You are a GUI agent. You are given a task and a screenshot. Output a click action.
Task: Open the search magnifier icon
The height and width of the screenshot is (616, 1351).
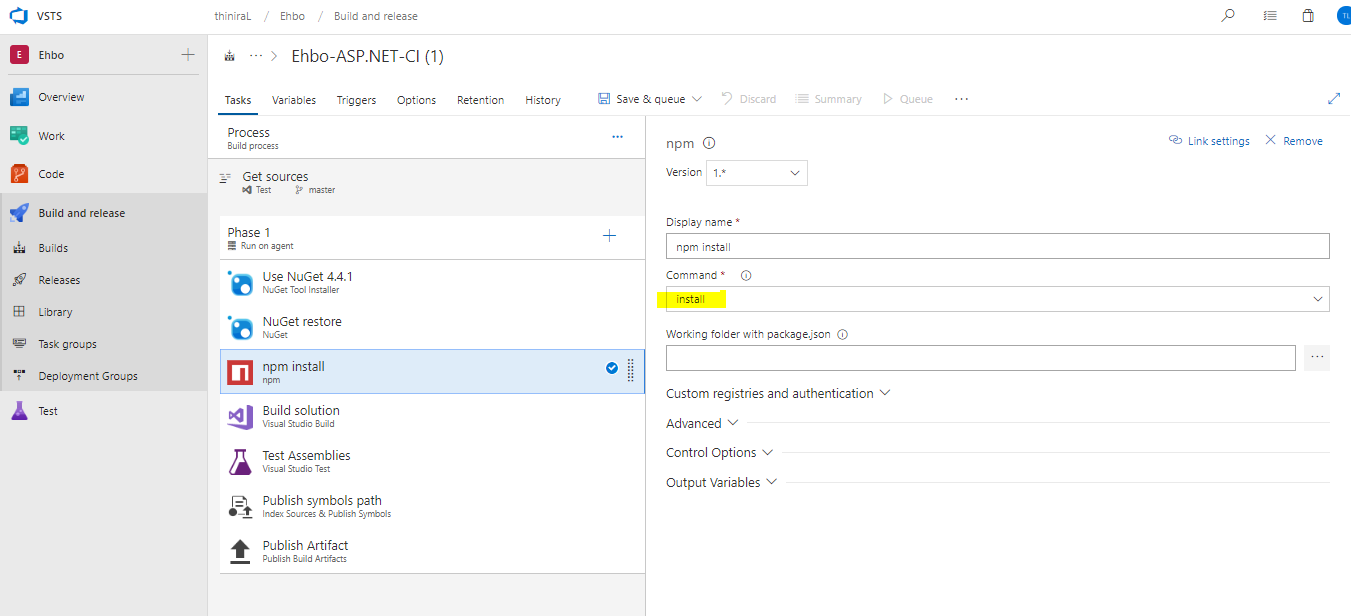coord(1228,15)
